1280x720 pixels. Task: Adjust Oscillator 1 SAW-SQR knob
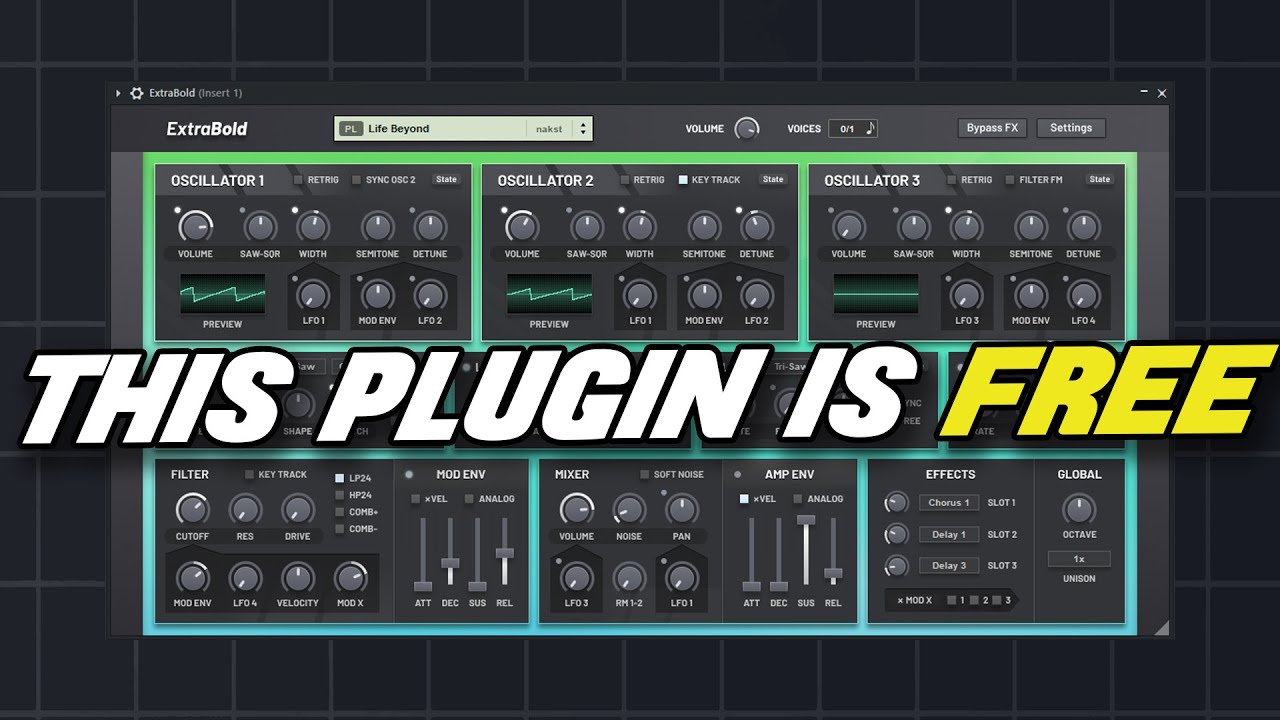click(260, 227)
